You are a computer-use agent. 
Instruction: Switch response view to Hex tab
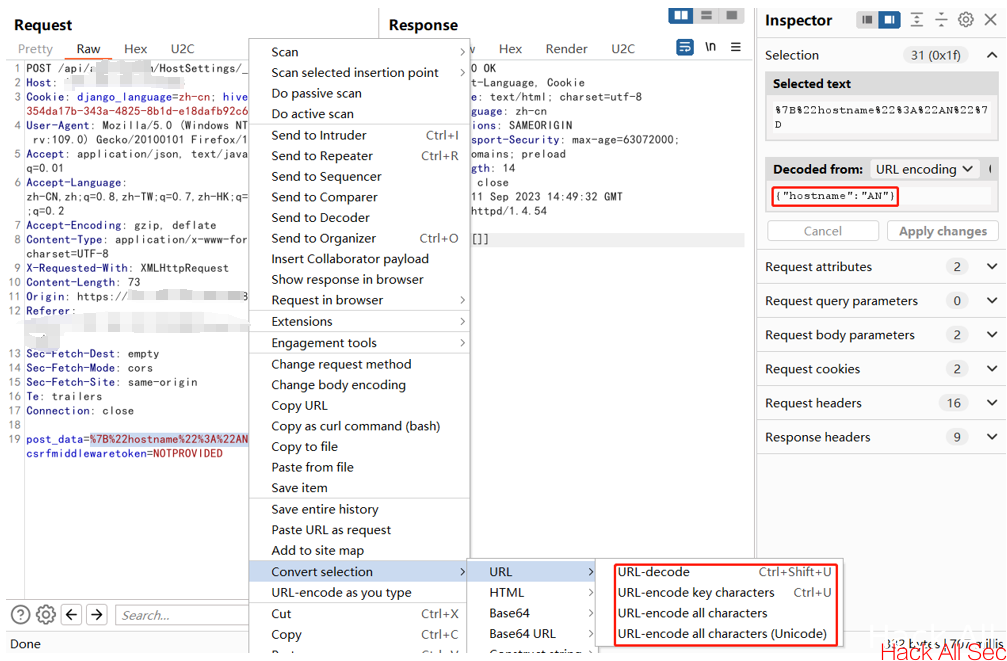click(511, 49)
